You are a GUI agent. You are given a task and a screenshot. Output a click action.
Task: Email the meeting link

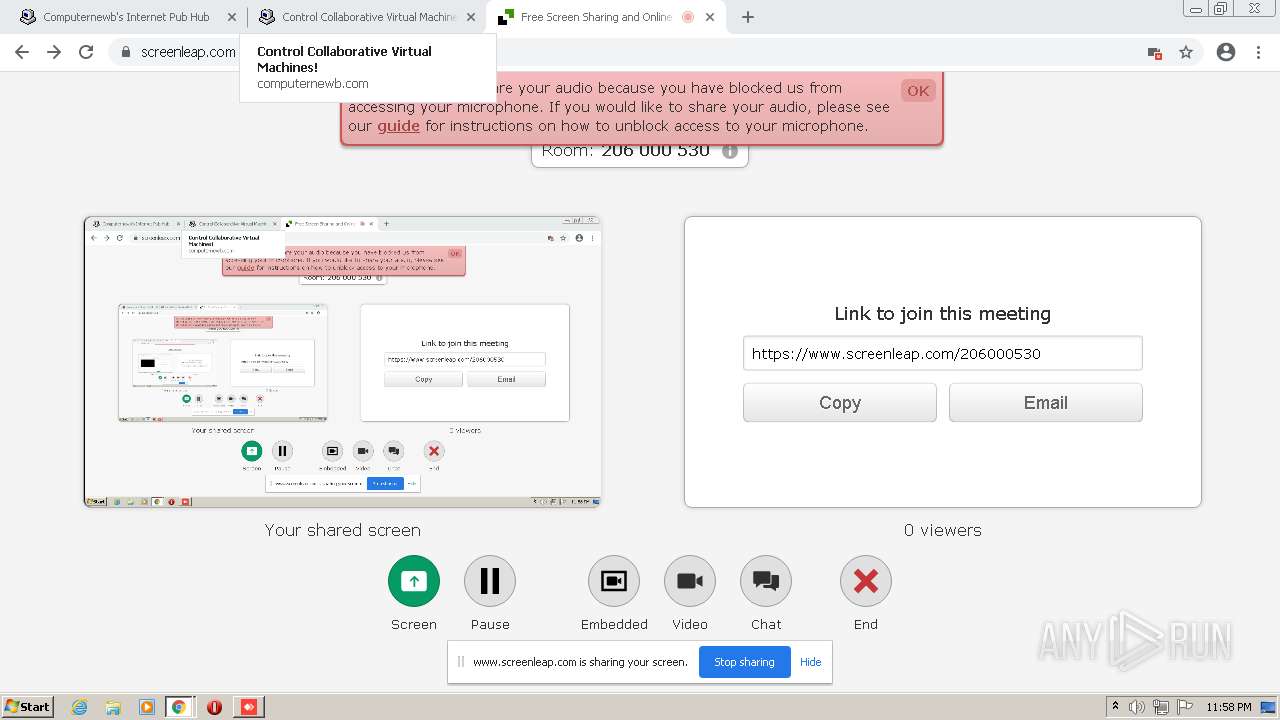click(x=1045, y=403)
